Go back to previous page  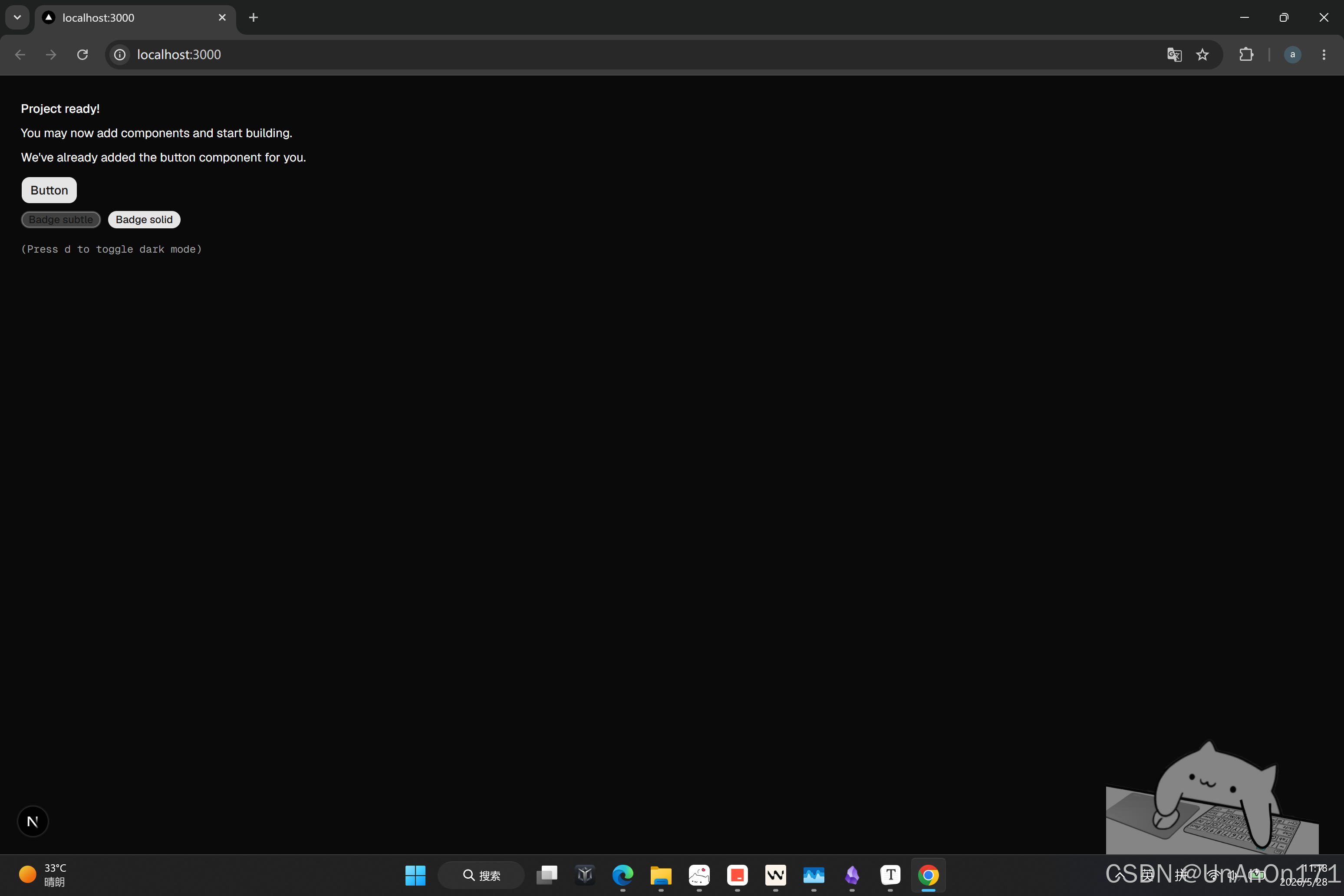[x=20, y=54]
